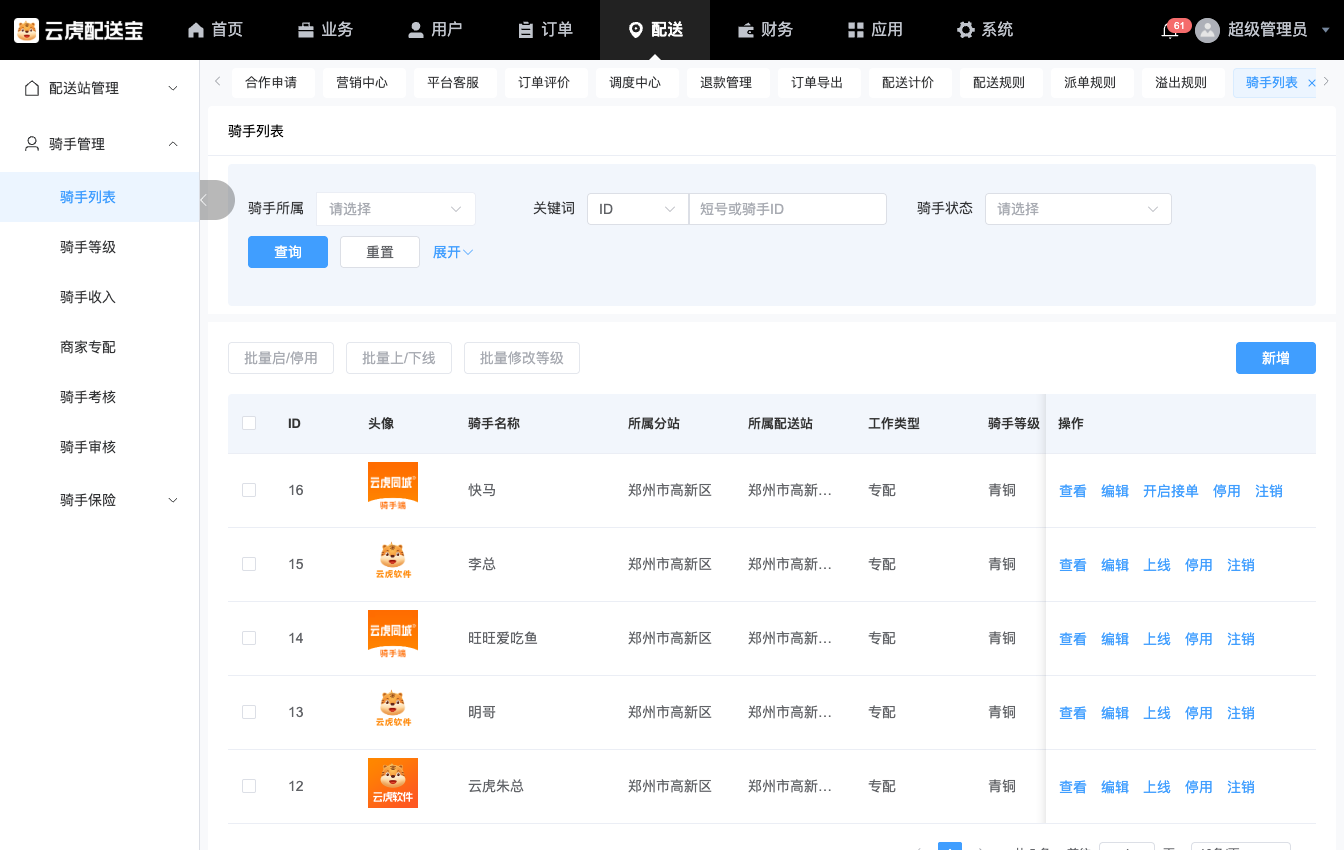Viewport: 1344px width, 850px height.
Task: Open the 骑手所属 dropdown
Action: point(396,209)
